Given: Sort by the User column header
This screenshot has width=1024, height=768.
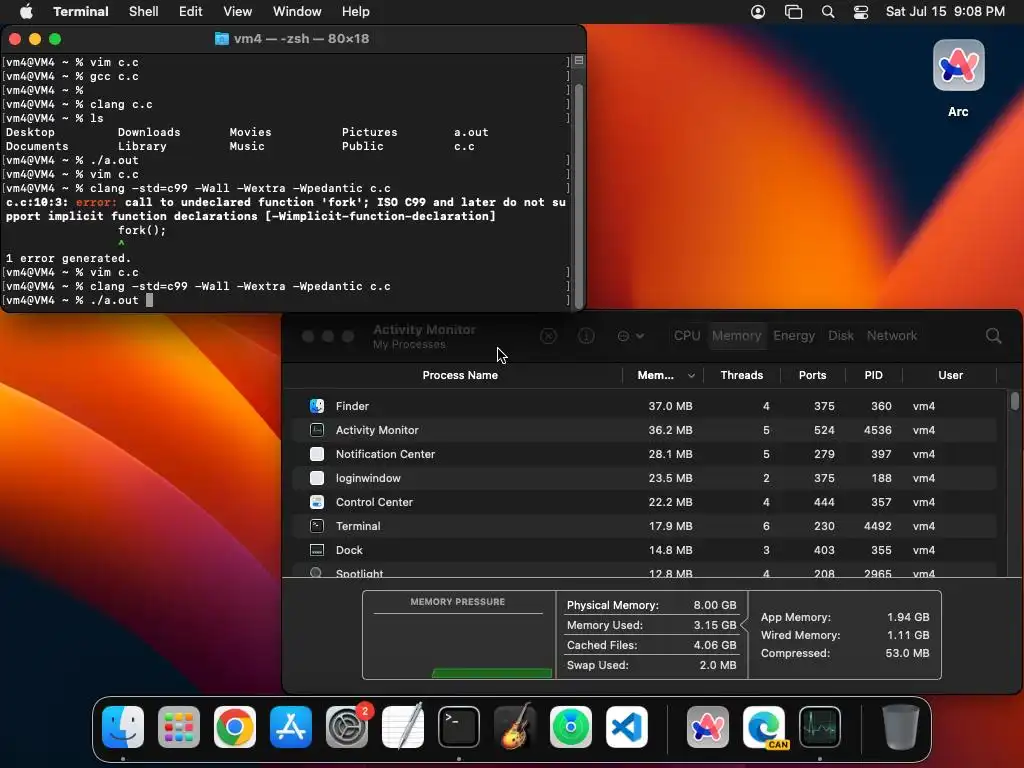Looking at the screenshot, I should [x=950, y=376].
